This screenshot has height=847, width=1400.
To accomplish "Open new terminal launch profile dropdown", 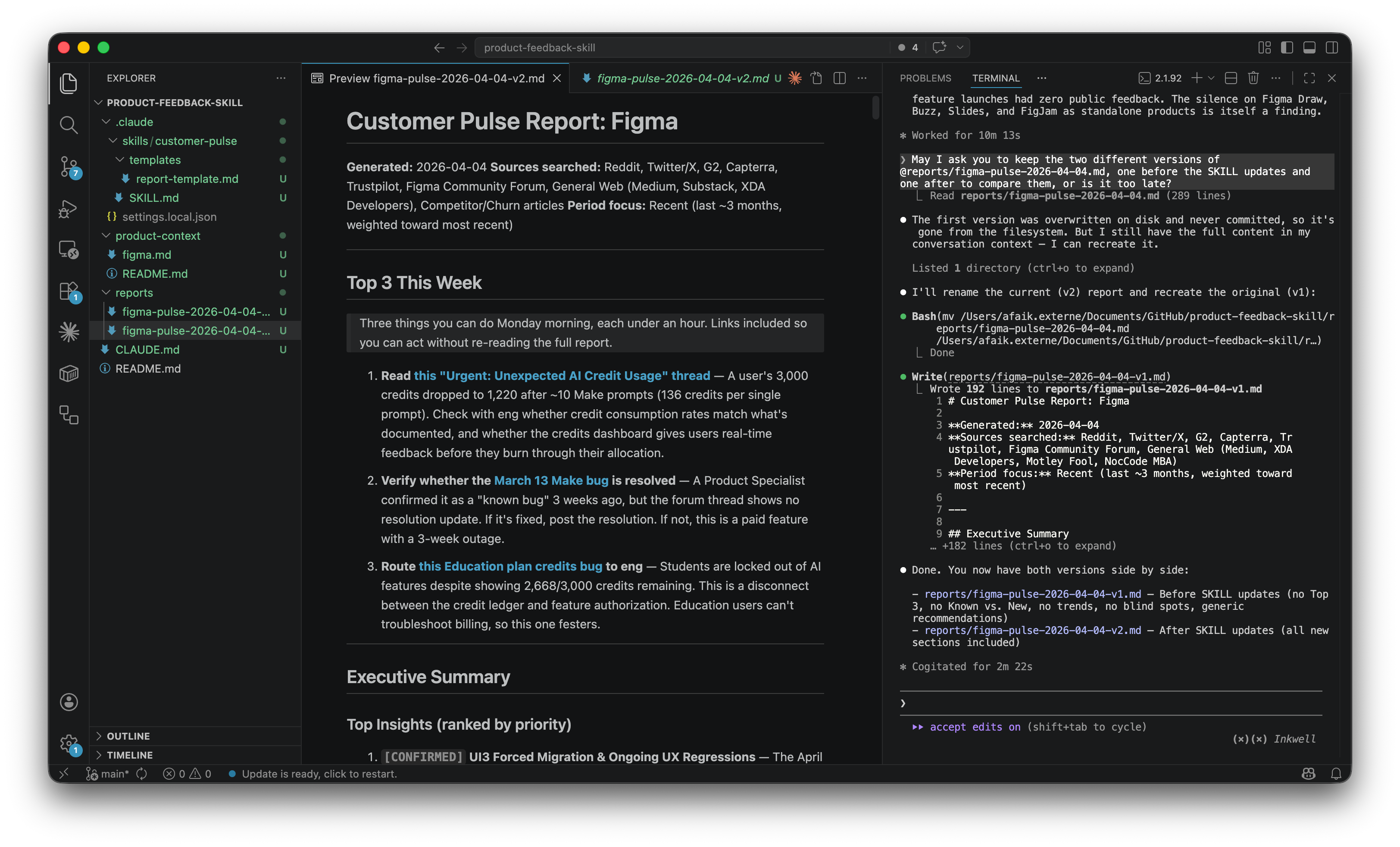I will click(1211, 78).
